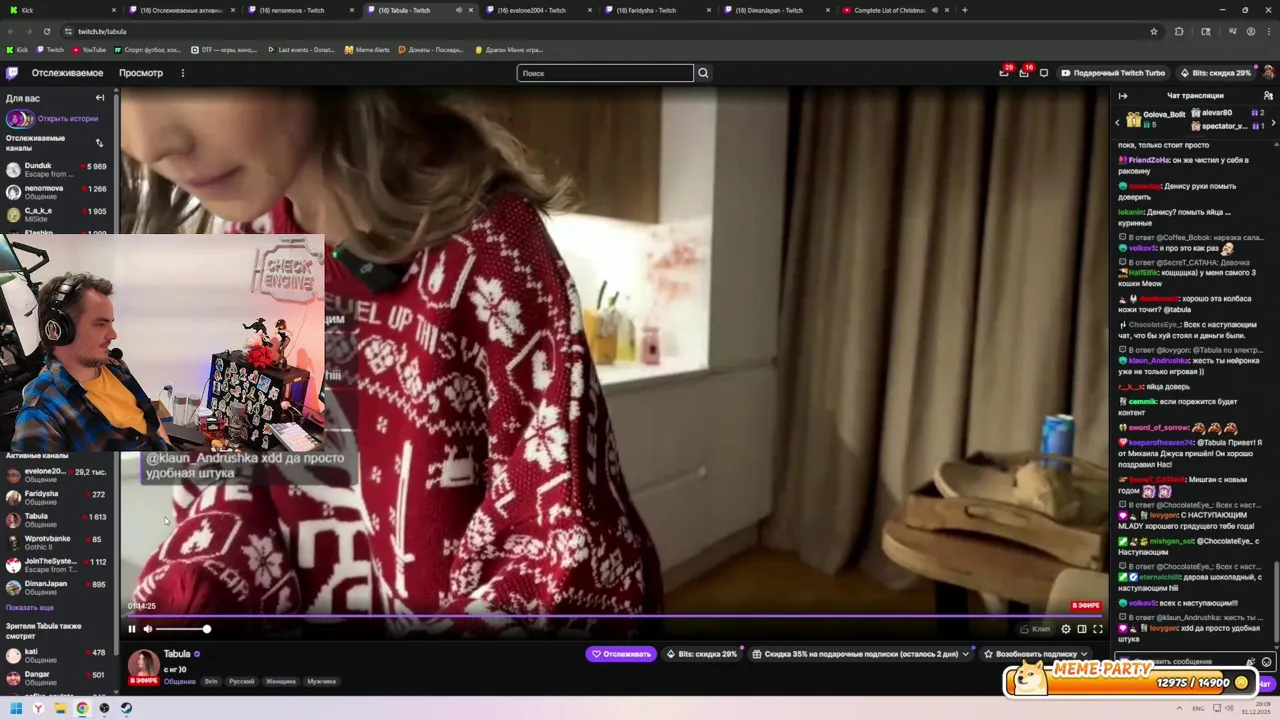Switch to the nenormova - Twitch tab

300,10
